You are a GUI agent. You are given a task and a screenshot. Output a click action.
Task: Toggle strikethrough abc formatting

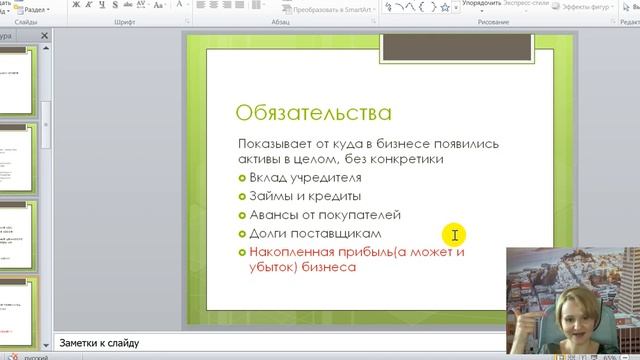128,4
